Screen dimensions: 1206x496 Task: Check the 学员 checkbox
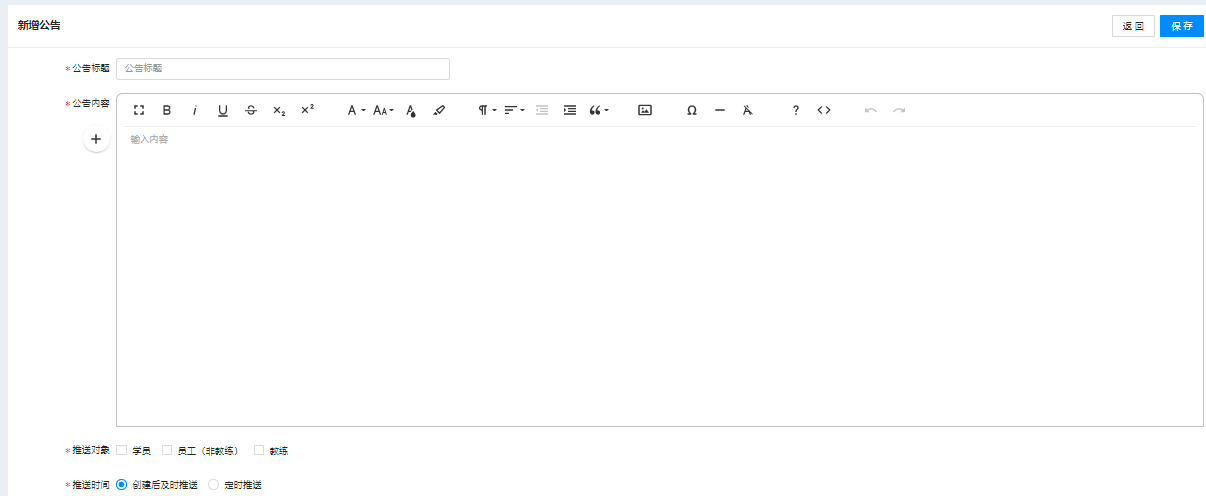click(x=122, y=451)
